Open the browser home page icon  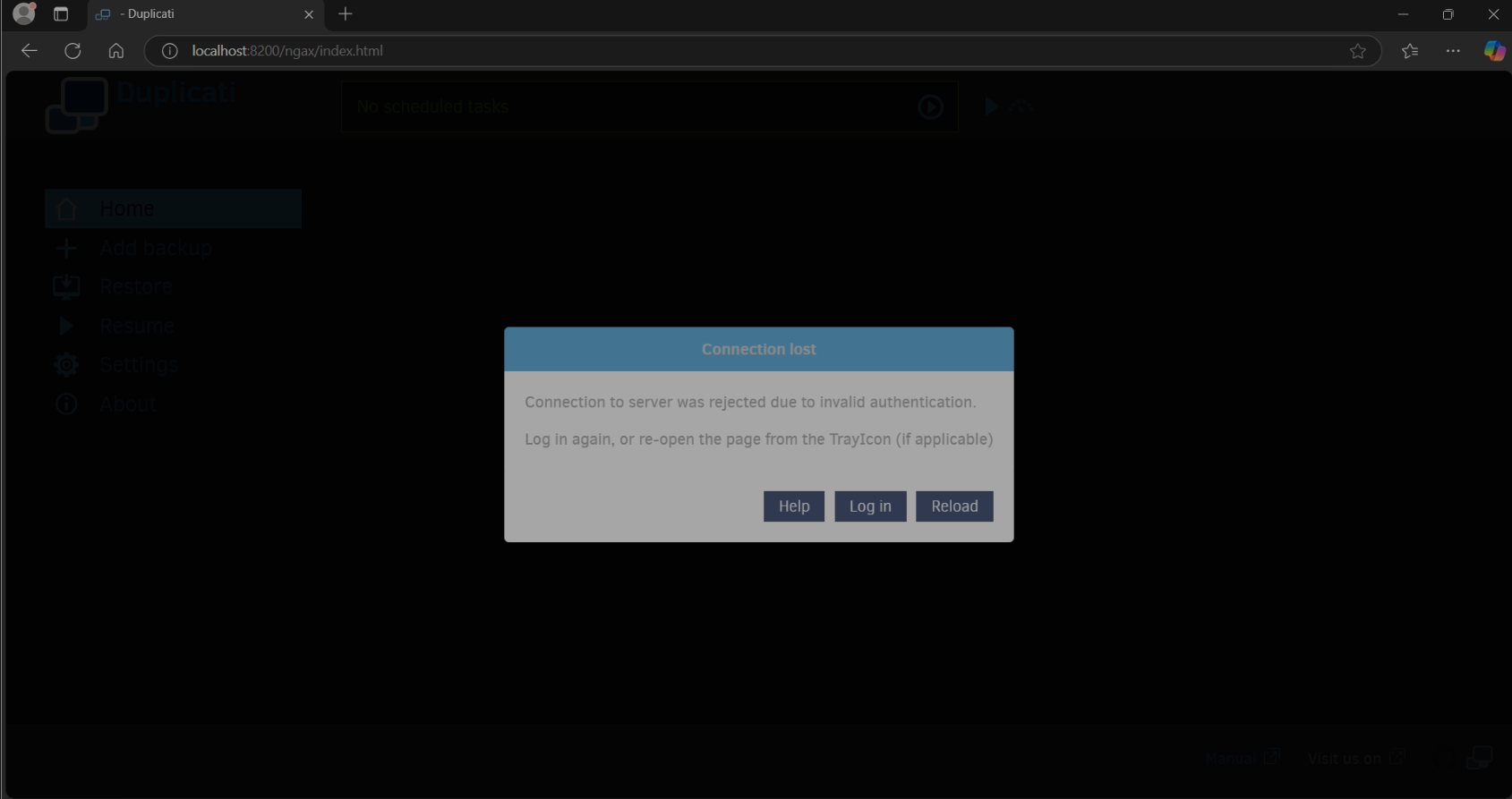[x=116, y=51]
